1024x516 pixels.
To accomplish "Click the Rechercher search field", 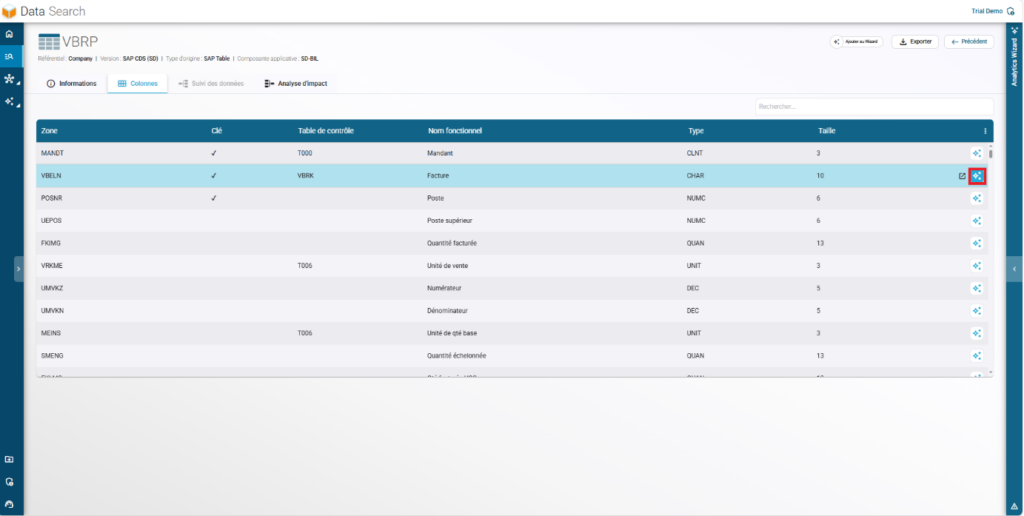I will 873,106.
